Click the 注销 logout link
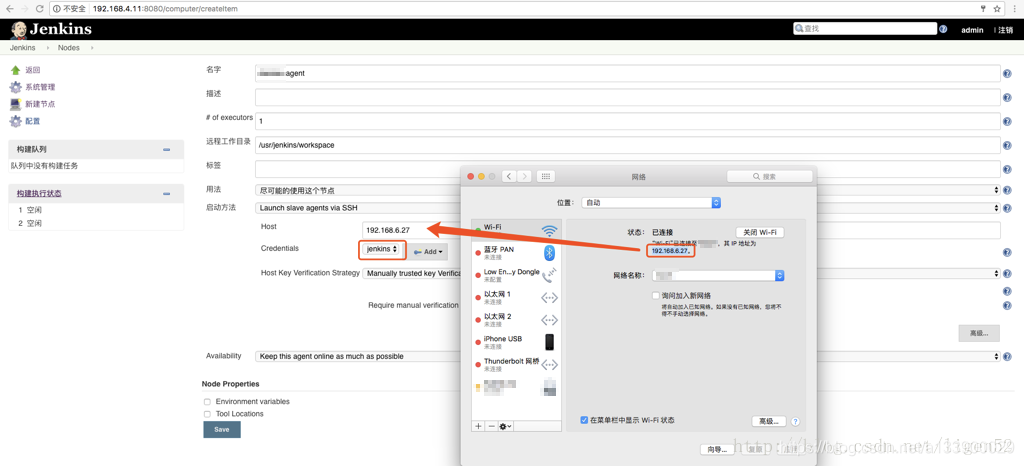 1006,30
